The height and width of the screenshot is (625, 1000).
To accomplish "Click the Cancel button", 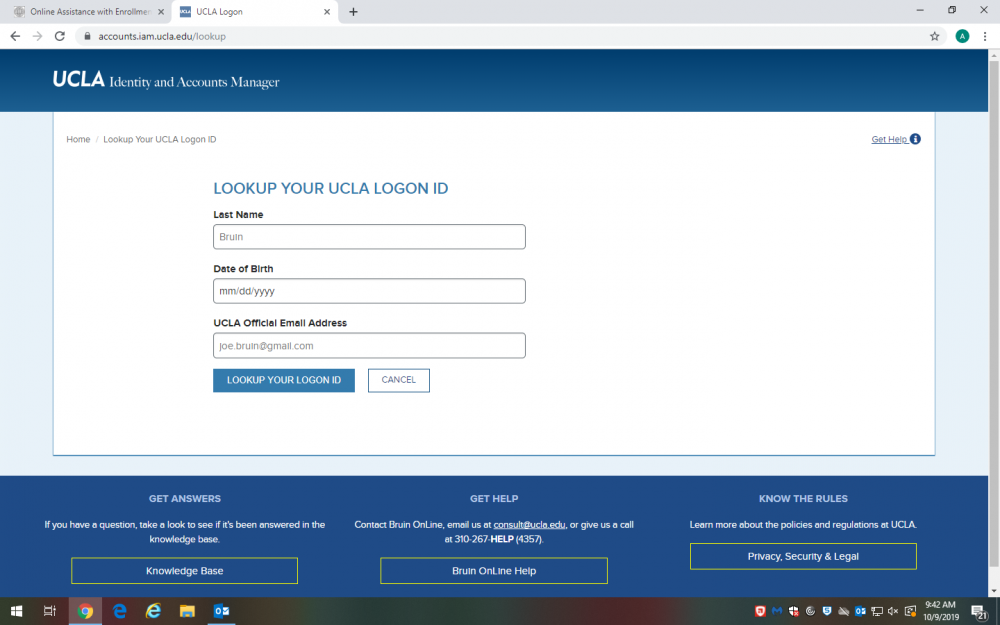I will [399, 380].
